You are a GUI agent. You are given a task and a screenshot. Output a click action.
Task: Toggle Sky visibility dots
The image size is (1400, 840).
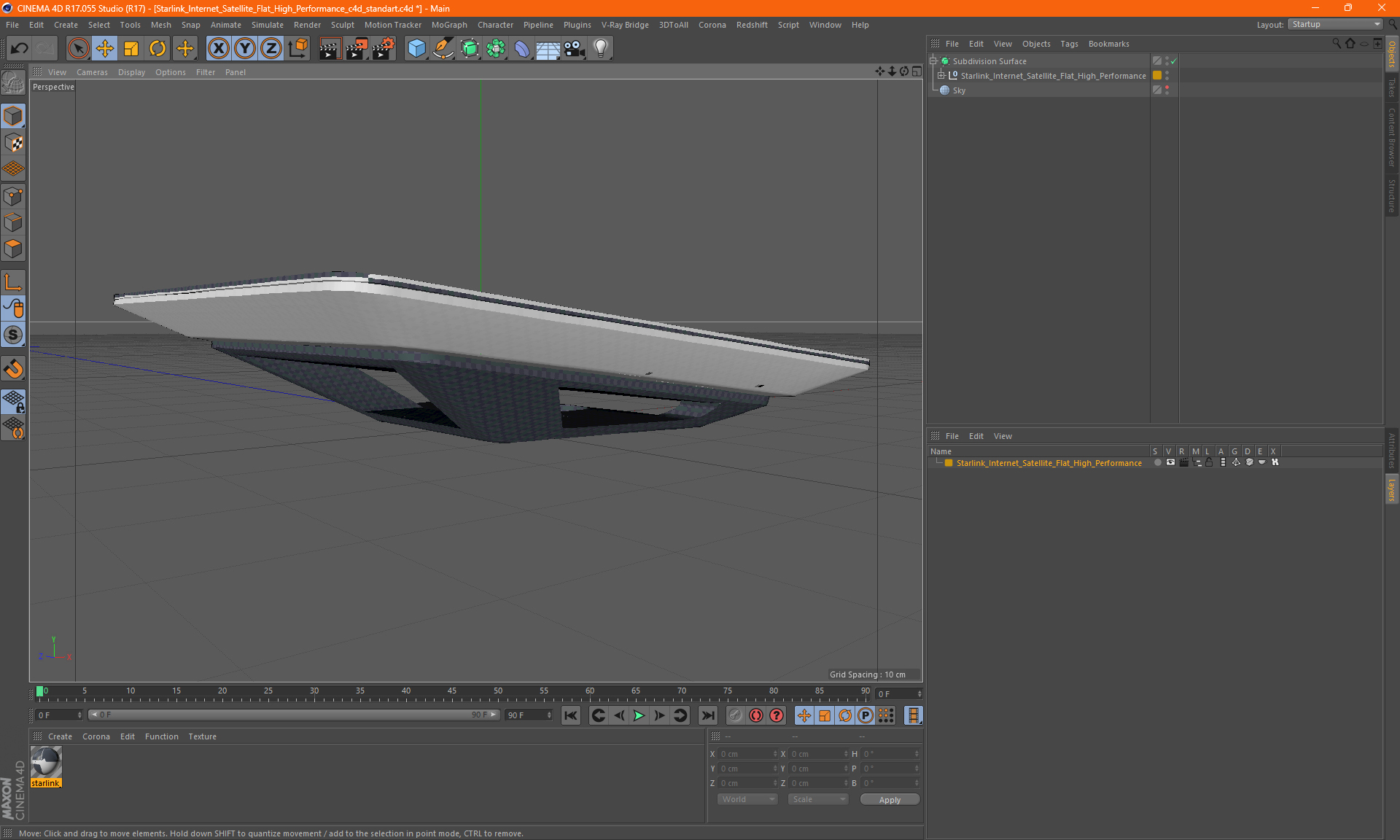(1167, 90)
